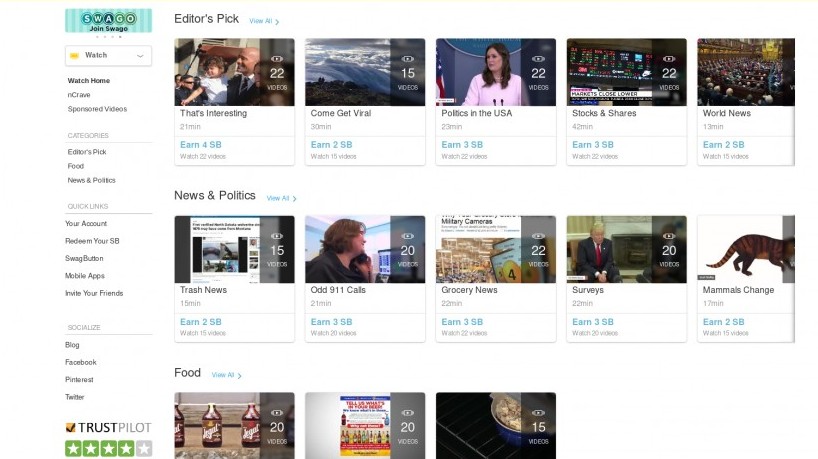This screenshot has width=818, height=459.
Task: Open Sponsored Videos in sidebar
Action: 97,109
